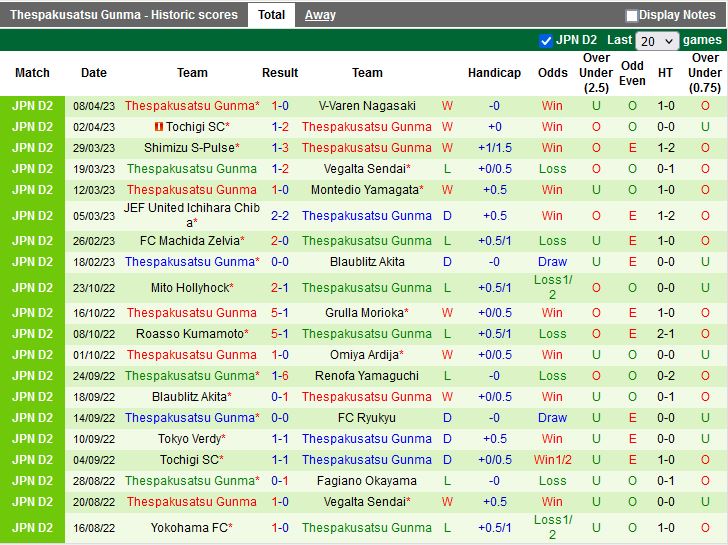This screenshot has width=728, height=545.
Task: Click Mito Hollyhock team name
Action: [189, 288]
